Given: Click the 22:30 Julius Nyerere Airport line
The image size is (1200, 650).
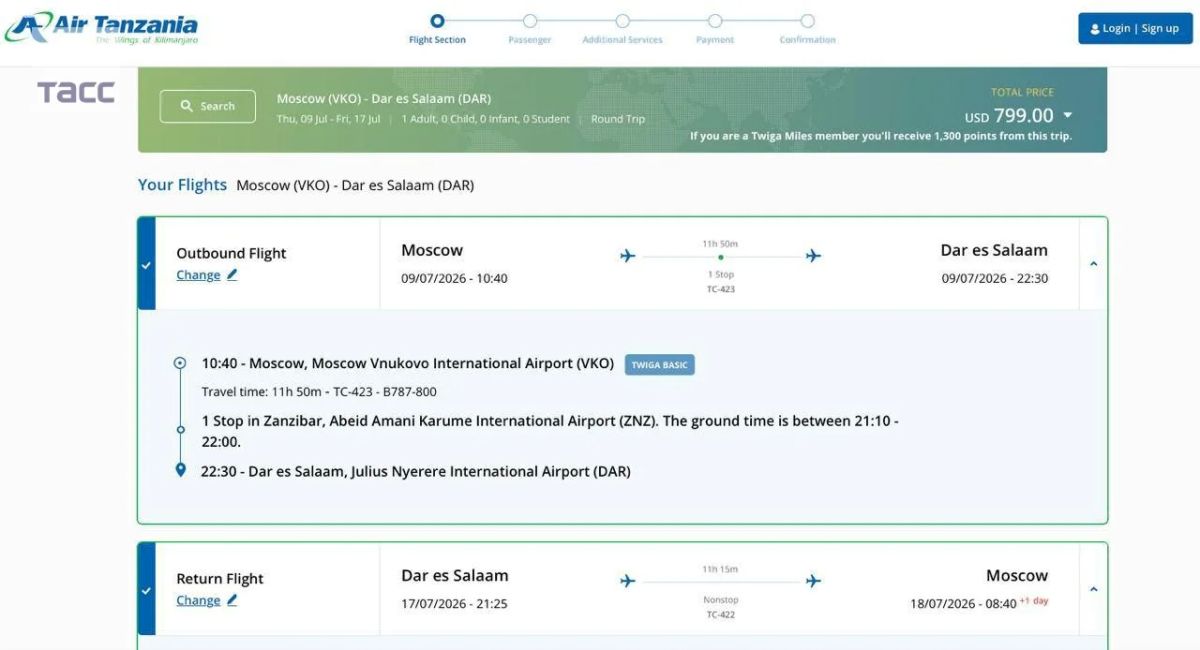Looking at the screenshot, I should point(416,471).
